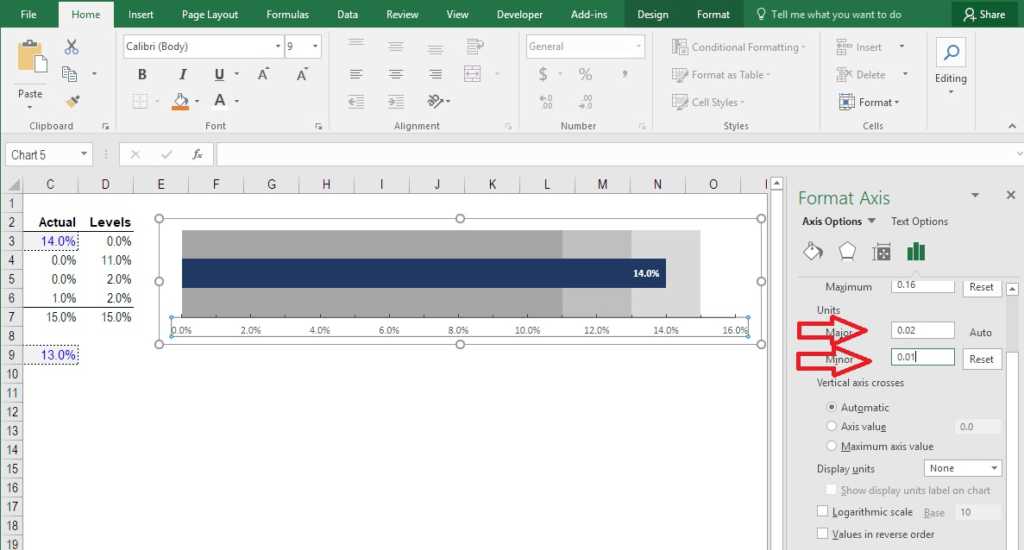Open Size & Properties icon in Format Axis
The height and width of the screenshot is (550, 1024).
pyautogui.click(x=881, y=251)
